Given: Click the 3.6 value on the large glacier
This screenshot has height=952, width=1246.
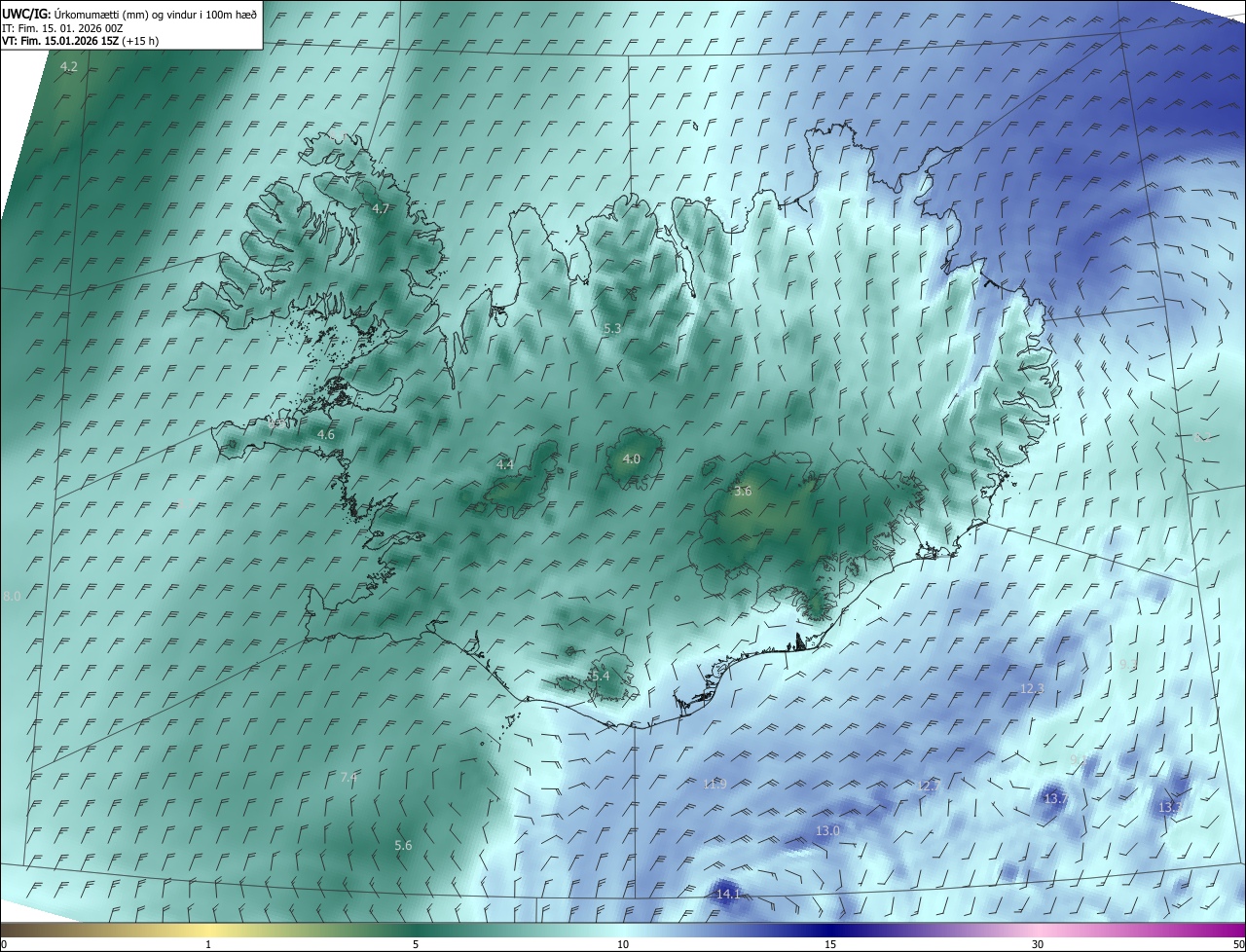Looking at the screenshot, I should pyautogui.click(x=743, y=492).
